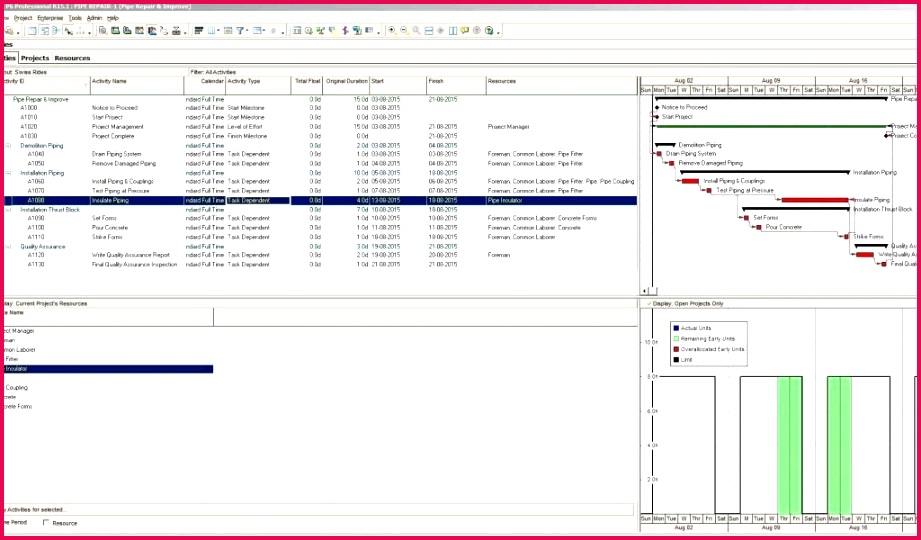921x540 pixels.
Task: Switch to the Projects tab
Action: [x=35, y=58]
